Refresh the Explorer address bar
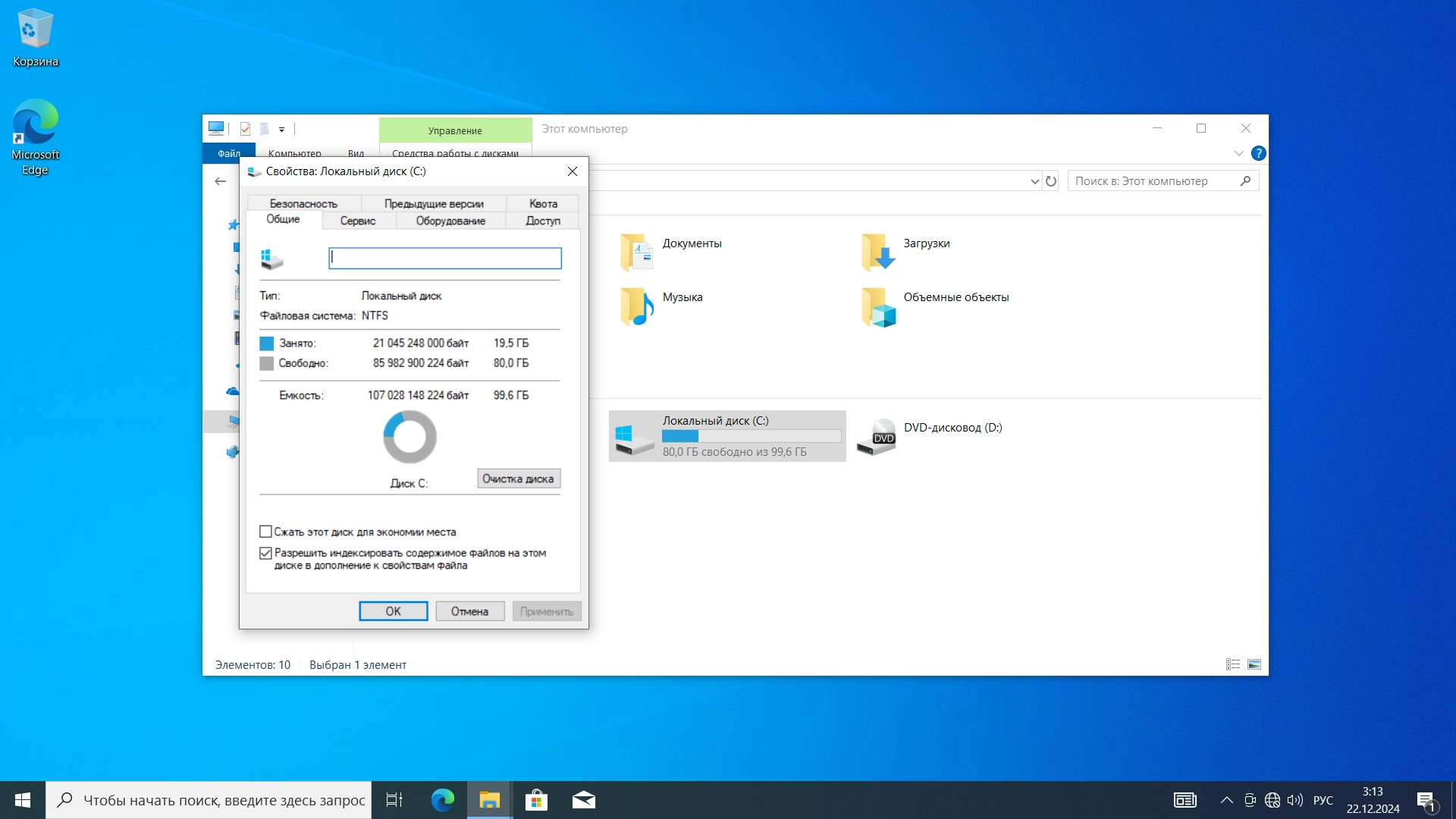 tap(1051, 181)
